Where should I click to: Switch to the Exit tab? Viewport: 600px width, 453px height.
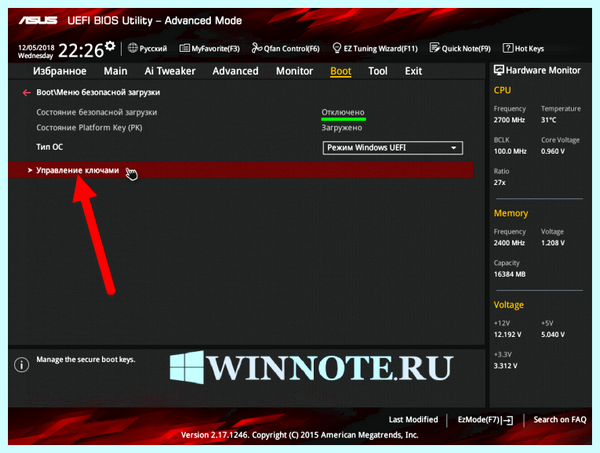pyautogui.click(x=413, y=71)
